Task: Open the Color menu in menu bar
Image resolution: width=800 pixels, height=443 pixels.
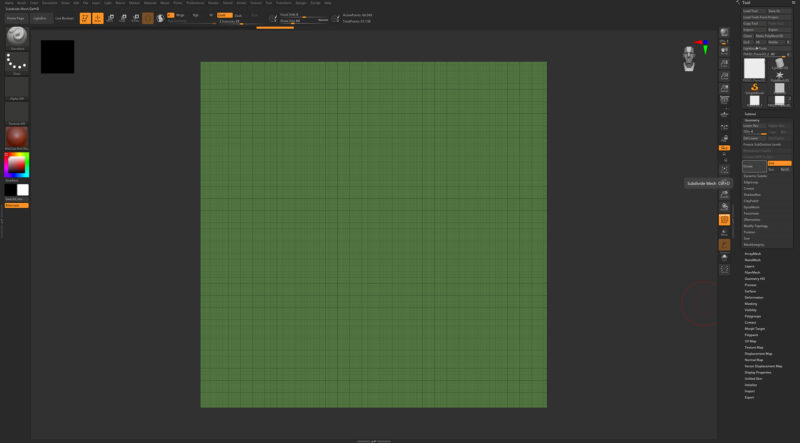Action: point(34,3)
